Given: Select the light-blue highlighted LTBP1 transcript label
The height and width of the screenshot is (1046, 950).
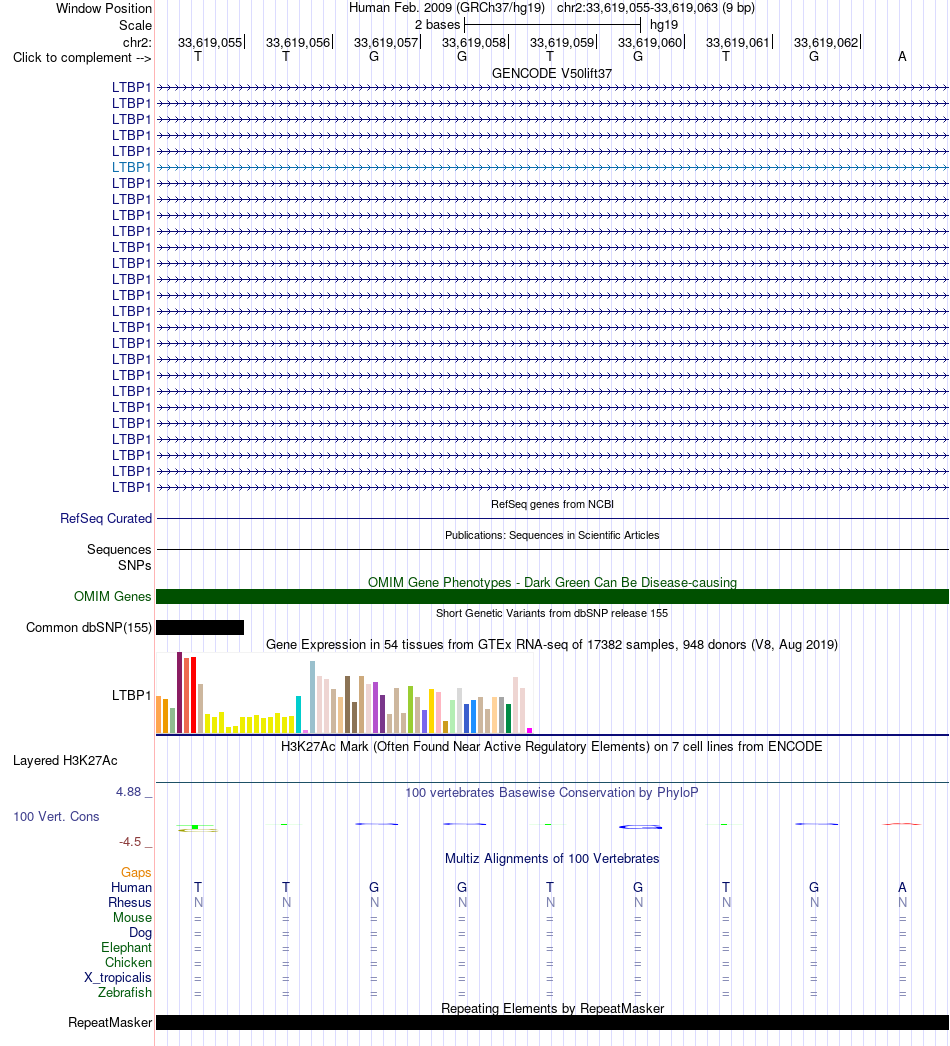Looking at the screenshot, I should [131, 167].
